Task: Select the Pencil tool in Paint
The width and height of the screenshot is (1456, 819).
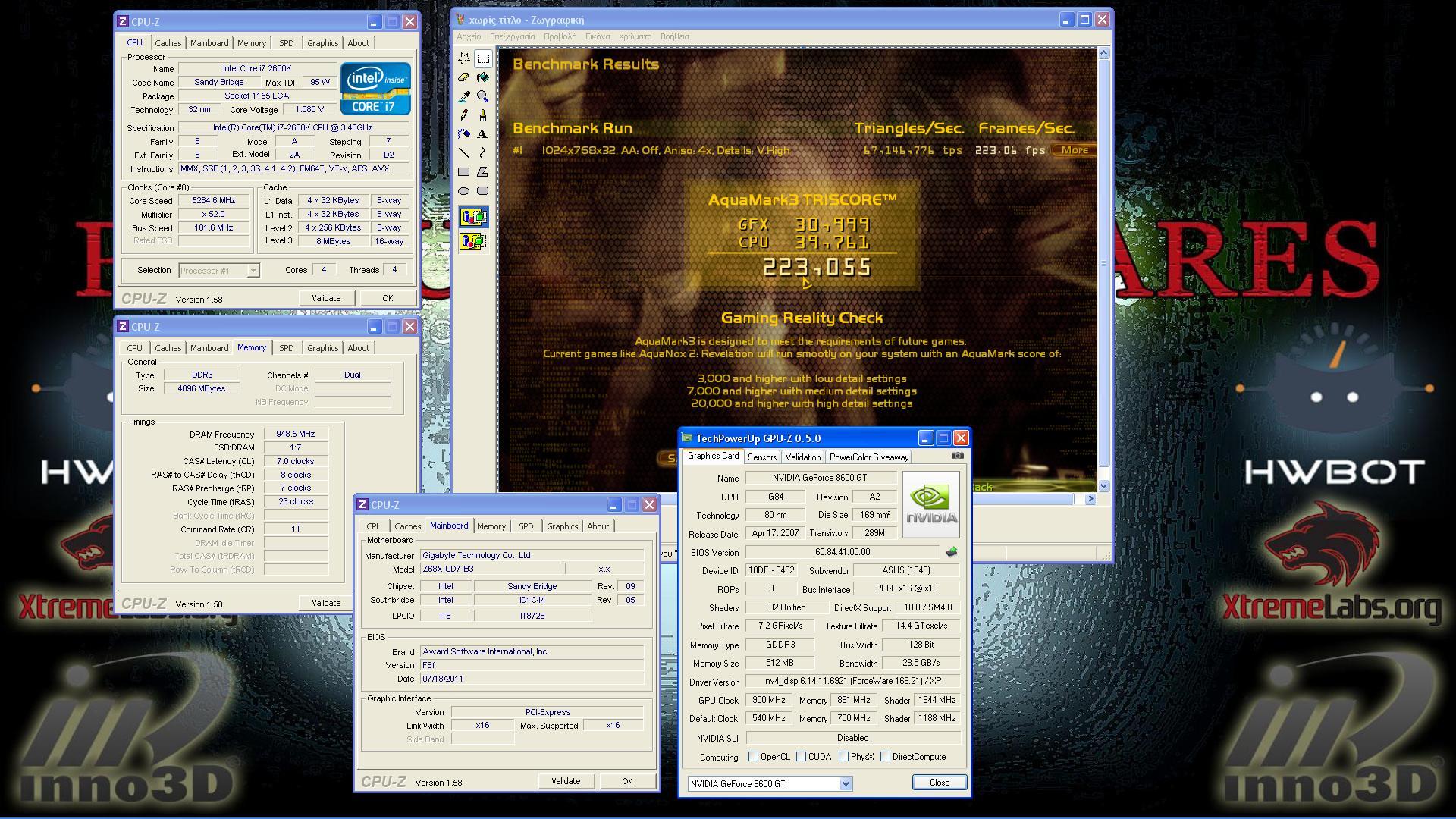Action: (464, 115)
